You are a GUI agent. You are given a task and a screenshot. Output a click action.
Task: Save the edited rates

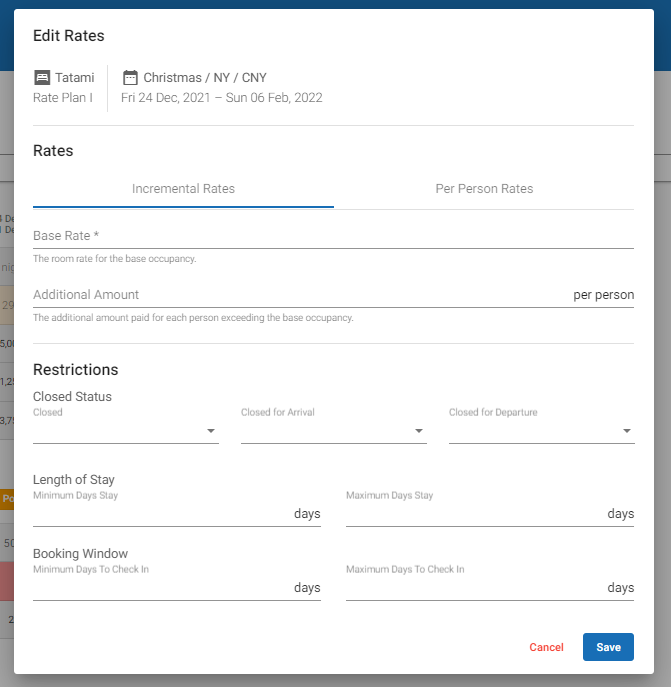608,647
